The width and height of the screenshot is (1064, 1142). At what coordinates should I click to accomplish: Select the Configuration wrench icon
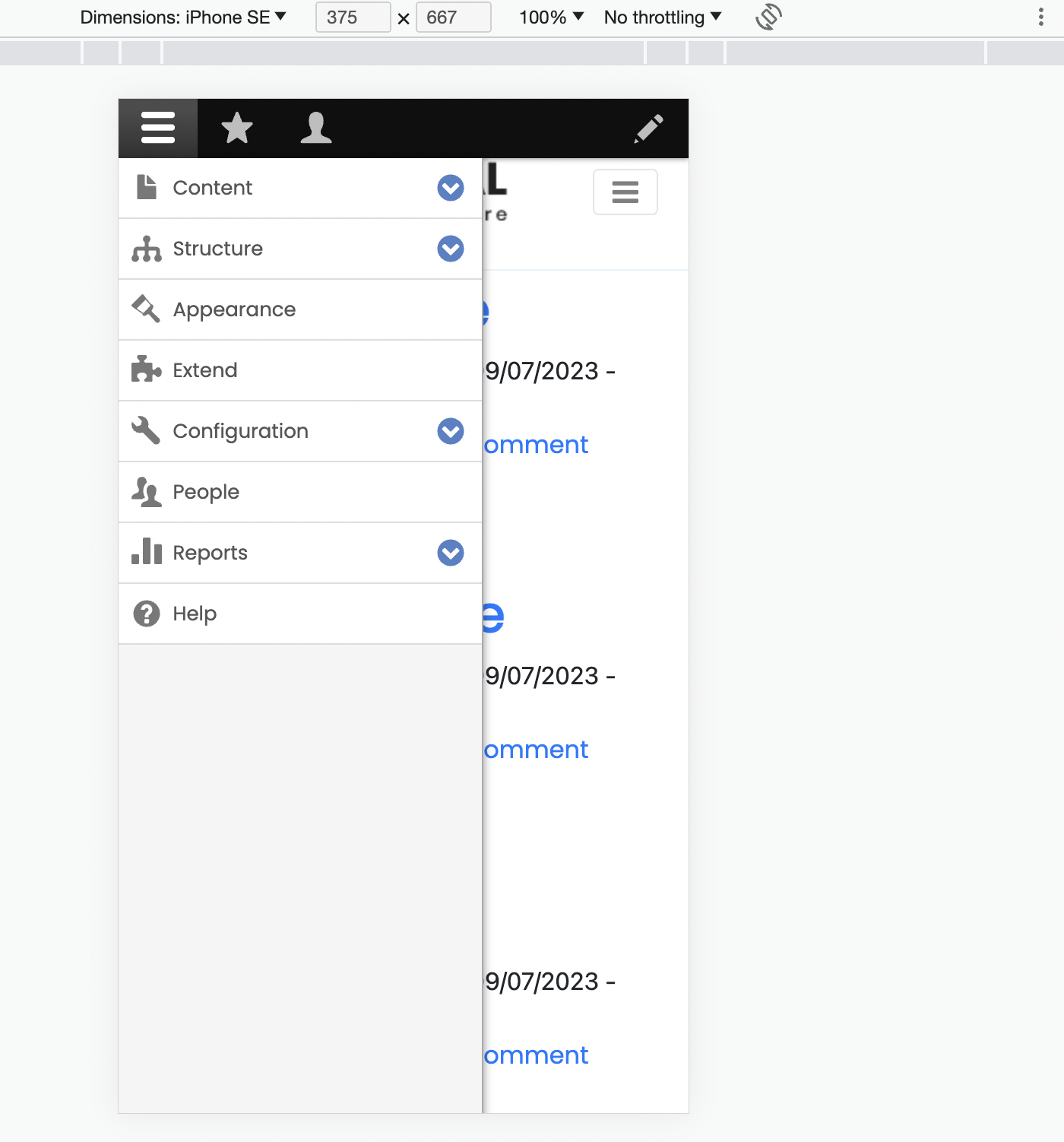tap(146, 431)
